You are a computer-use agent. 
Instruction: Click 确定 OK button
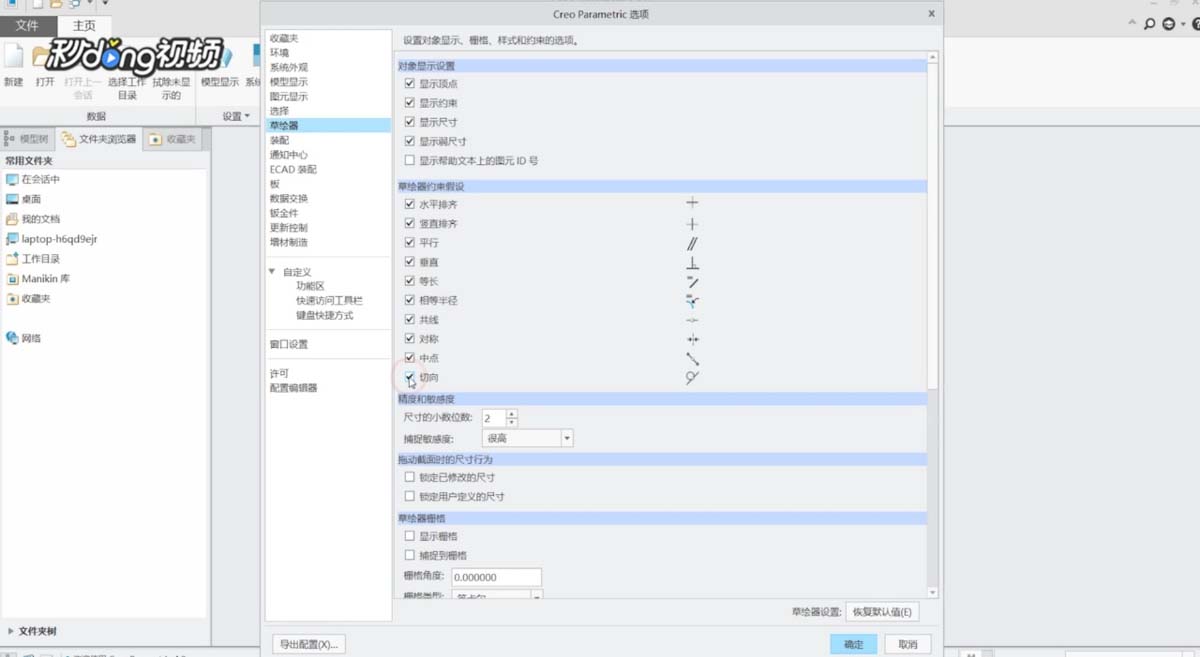853,645
